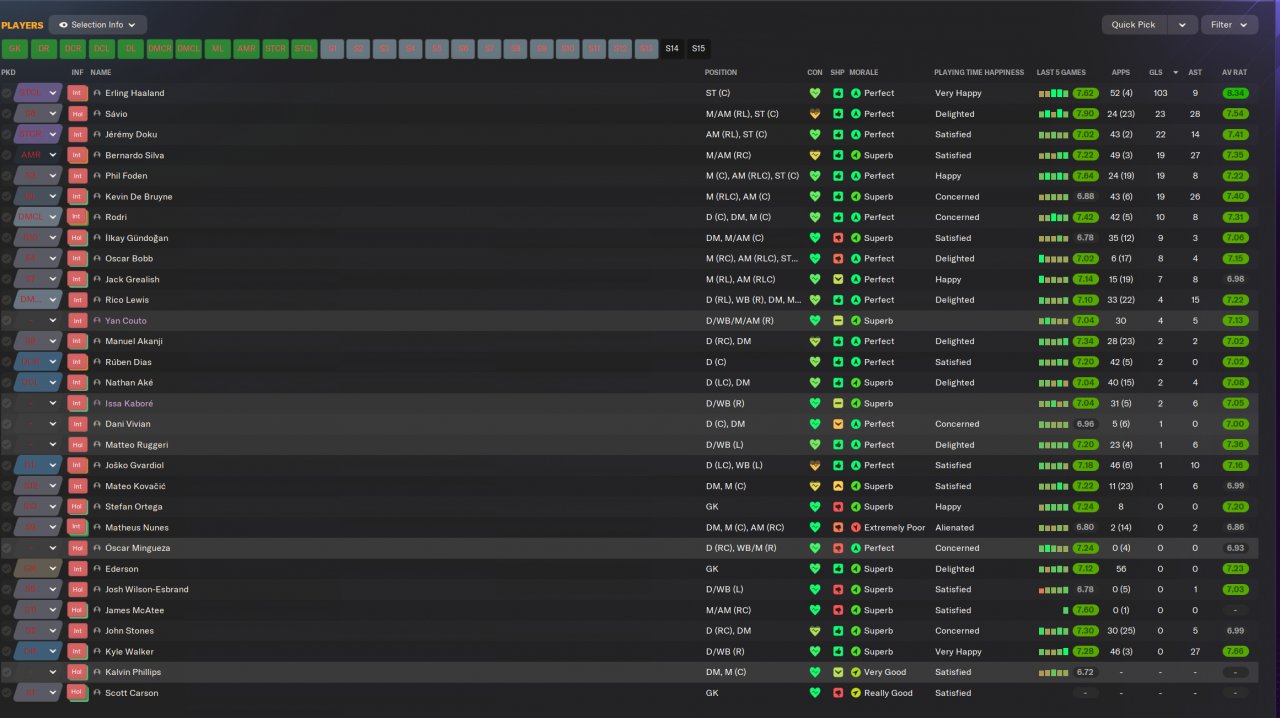Click Haaland's 103 goals value

tap(1160, 93)
